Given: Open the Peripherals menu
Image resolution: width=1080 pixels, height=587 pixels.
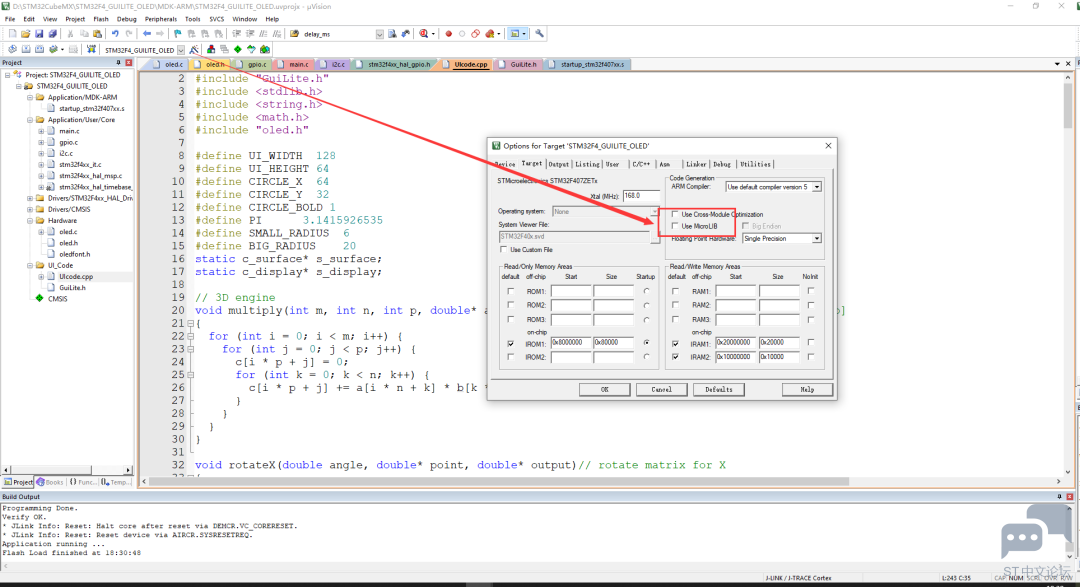Looking at the screenshot, I should click(x=160, y=19).
